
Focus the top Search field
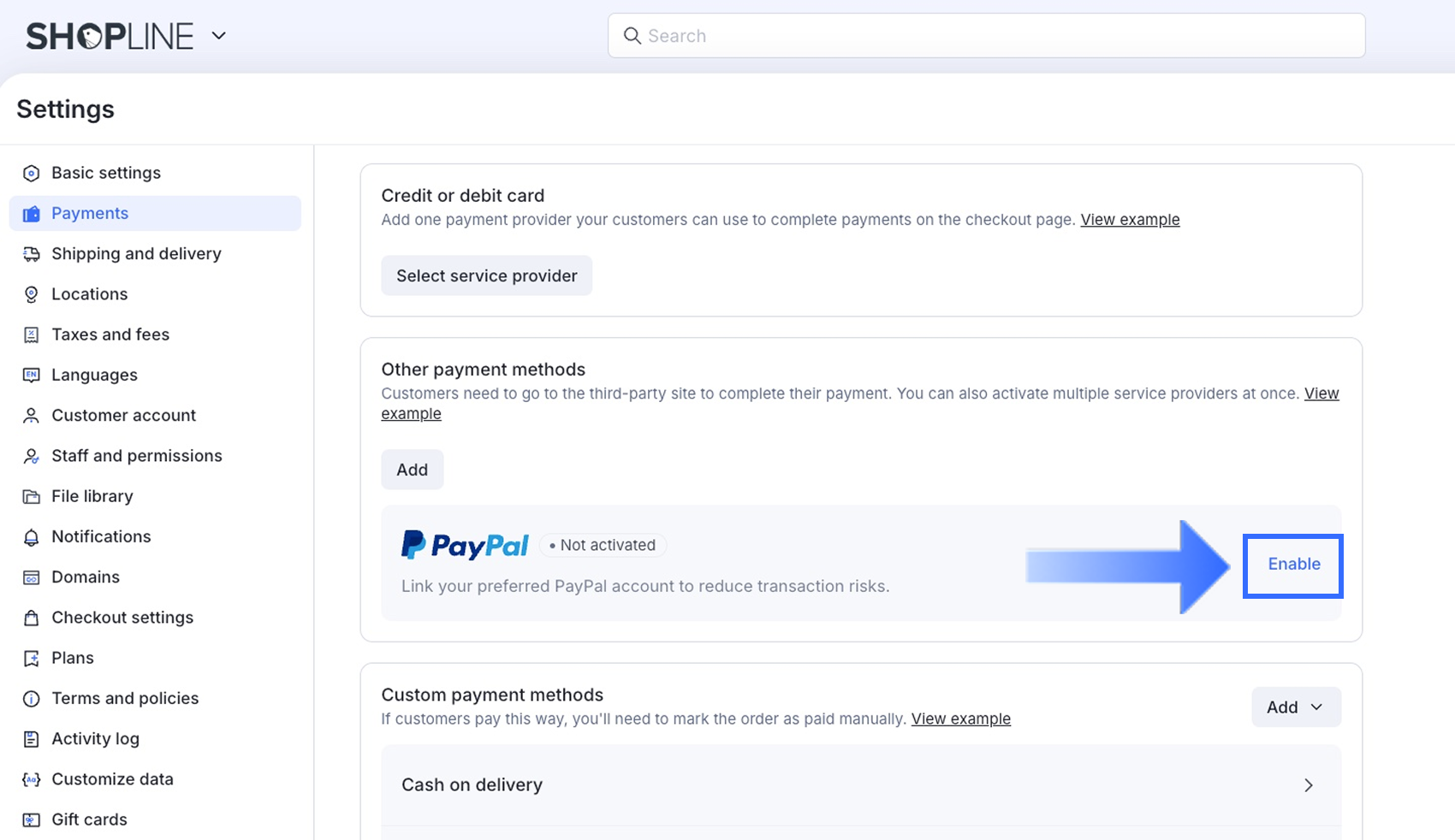pyautogui.click(x=986, y=36)
